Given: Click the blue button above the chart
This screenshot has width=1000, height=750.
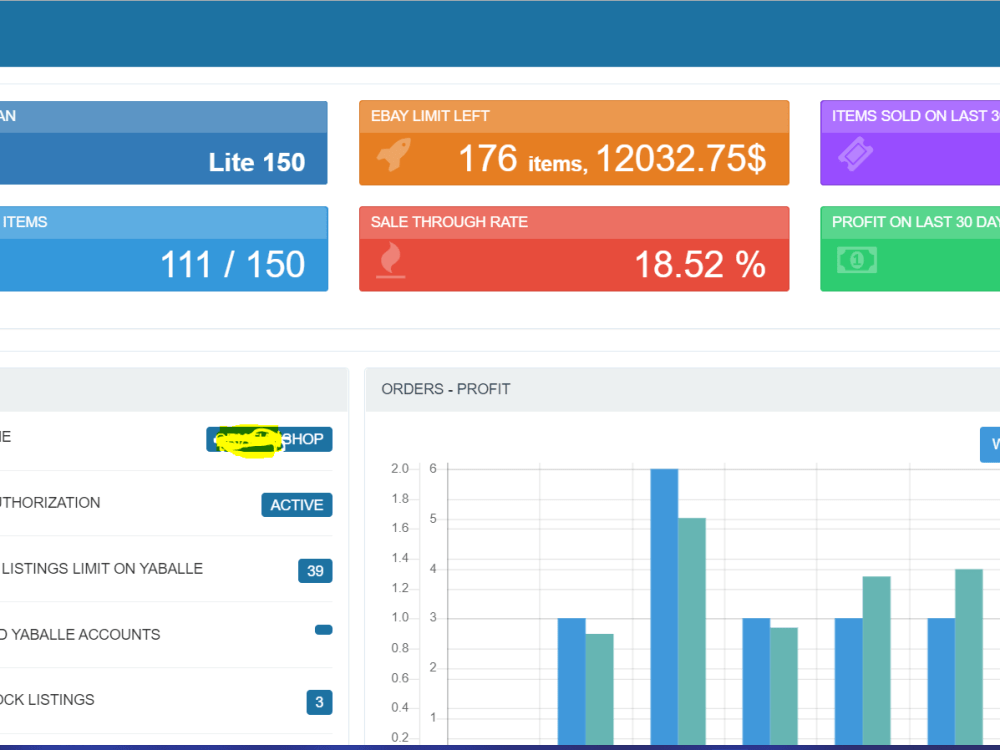Looking at the screenshot, I should 990,445.
